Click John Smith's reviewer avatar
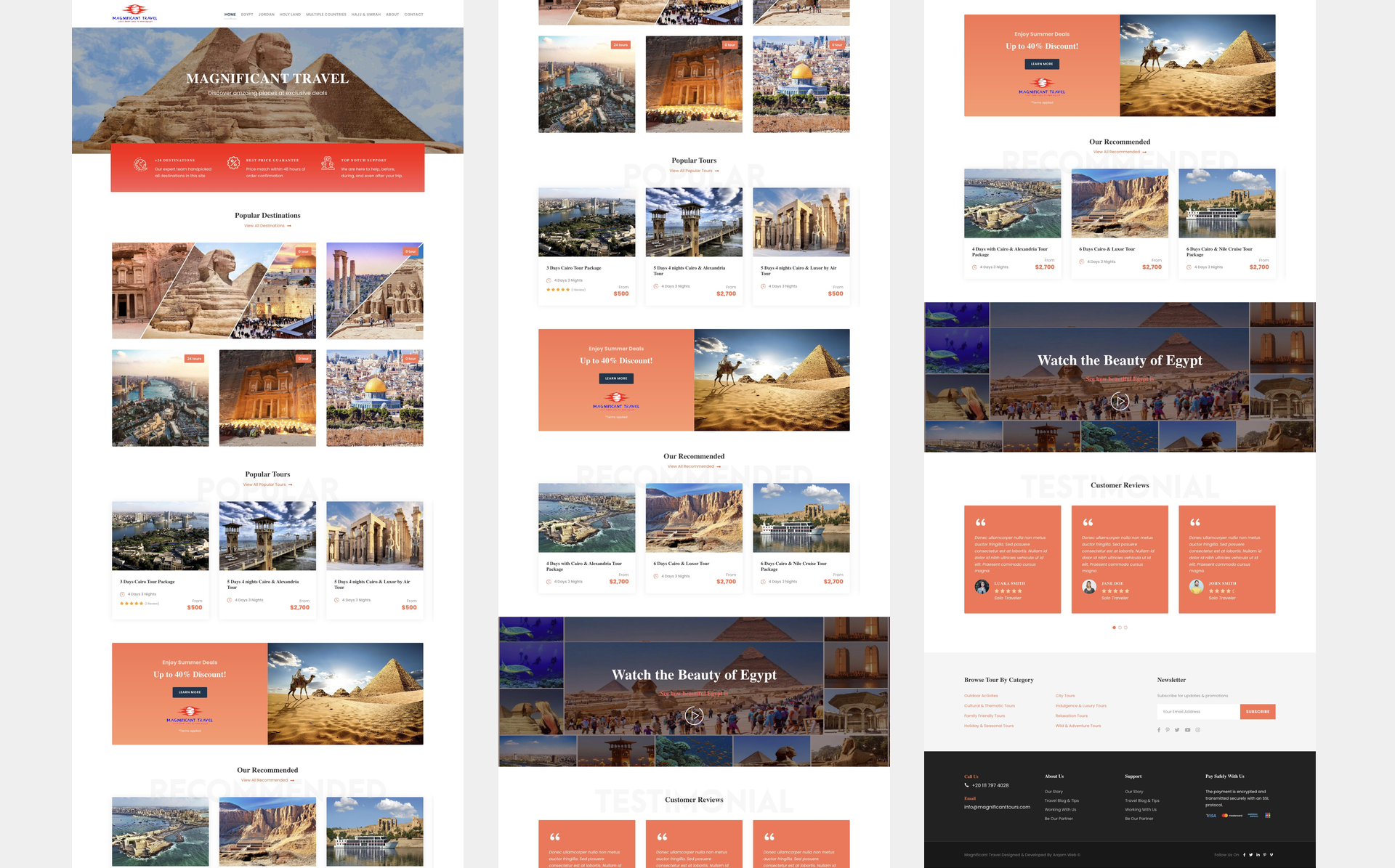 tap(1196, 587)
